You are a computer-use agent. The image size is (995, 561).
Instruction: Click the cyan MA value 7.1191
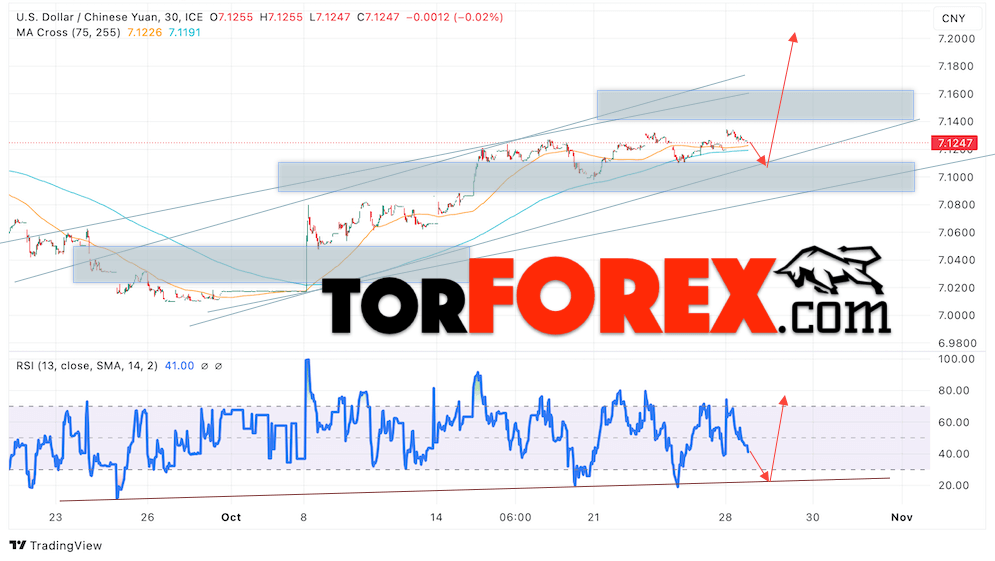point(185,32)
